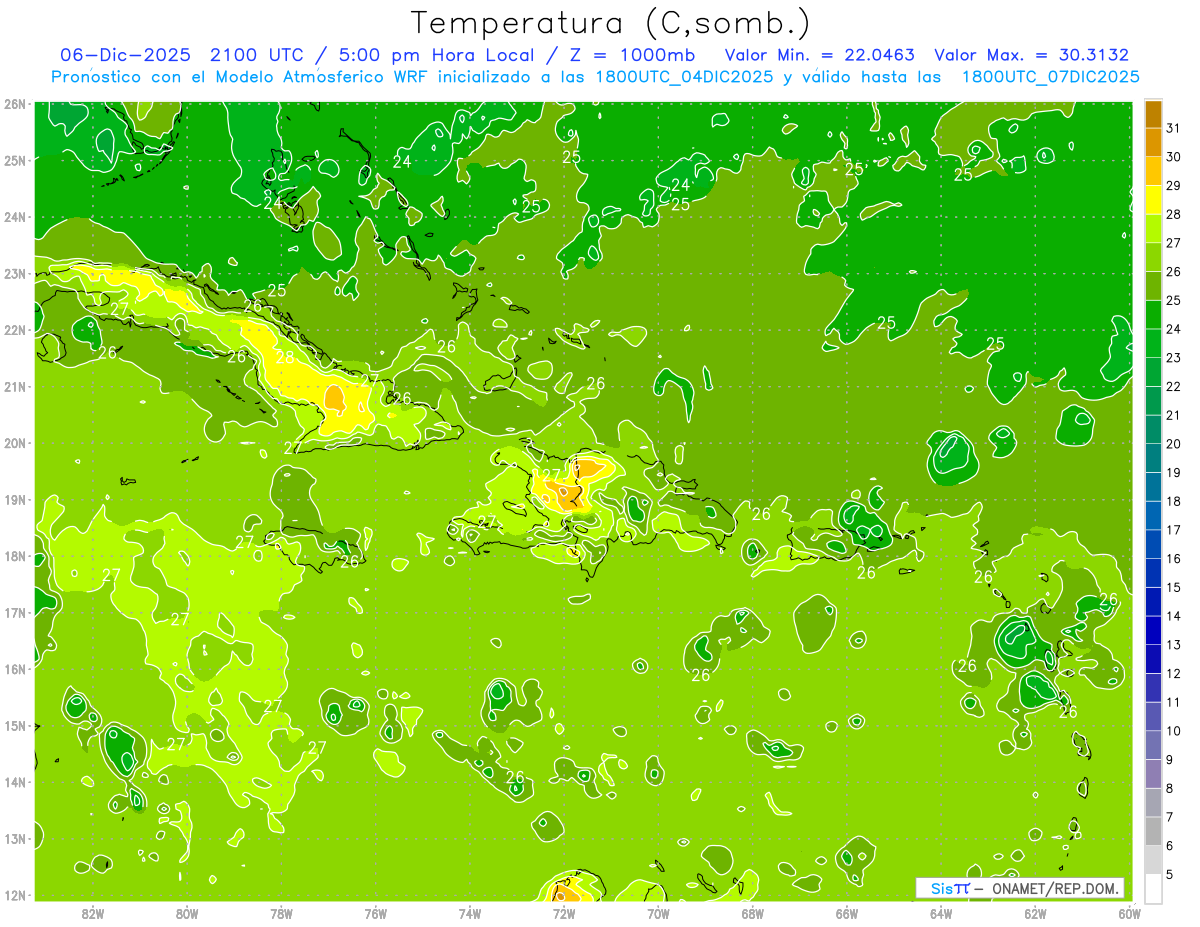The width and height of the screenshot is (1200, 927).
Task: Click the longitude axis label '68W'
Action: 753,913
